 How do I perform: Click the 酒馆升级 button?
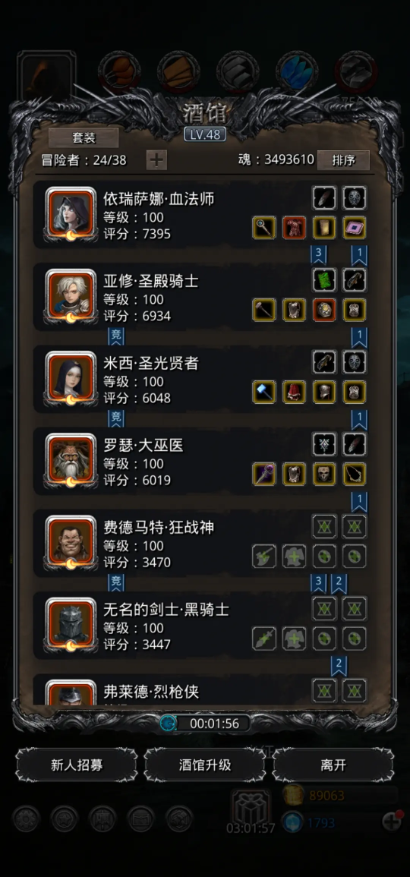pos(205,765)
